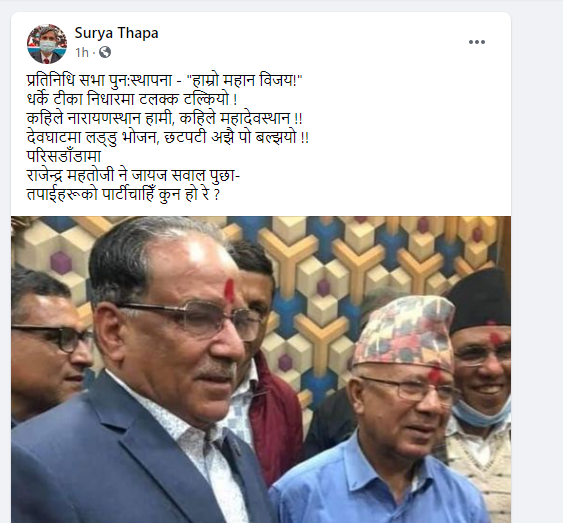563x523 pixels.
Task: Click the black cap at photo's right edge
Action: (x=479, y=300)
